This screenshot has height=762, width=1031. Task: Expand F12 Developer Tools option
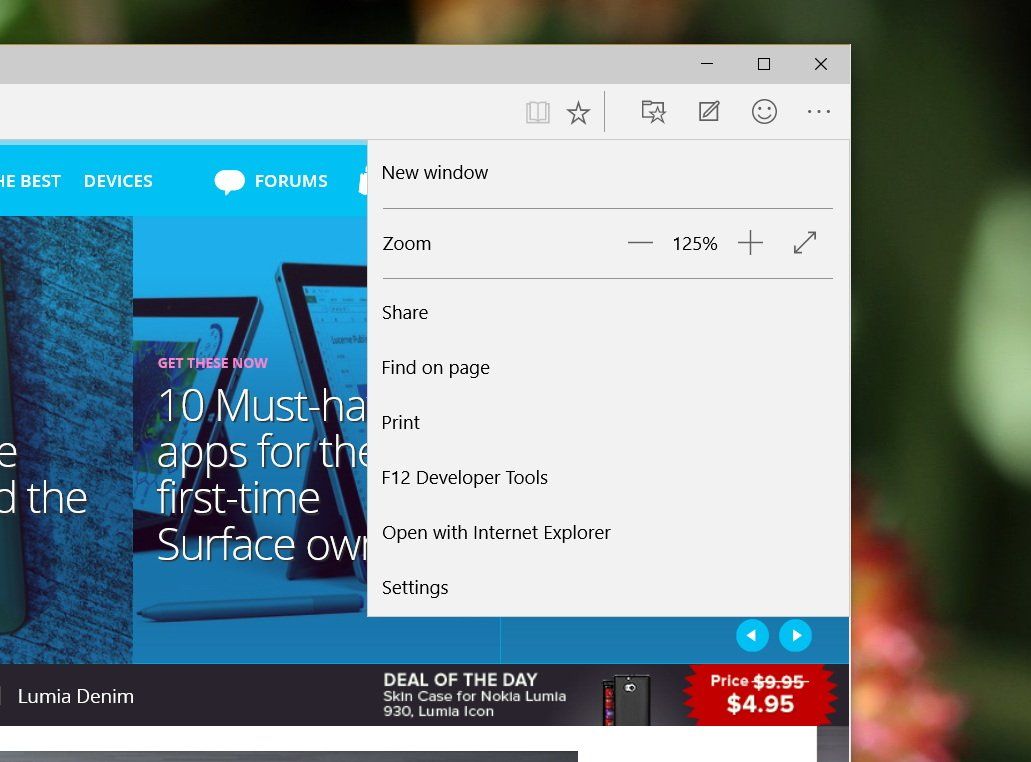[x=464, y=477]
